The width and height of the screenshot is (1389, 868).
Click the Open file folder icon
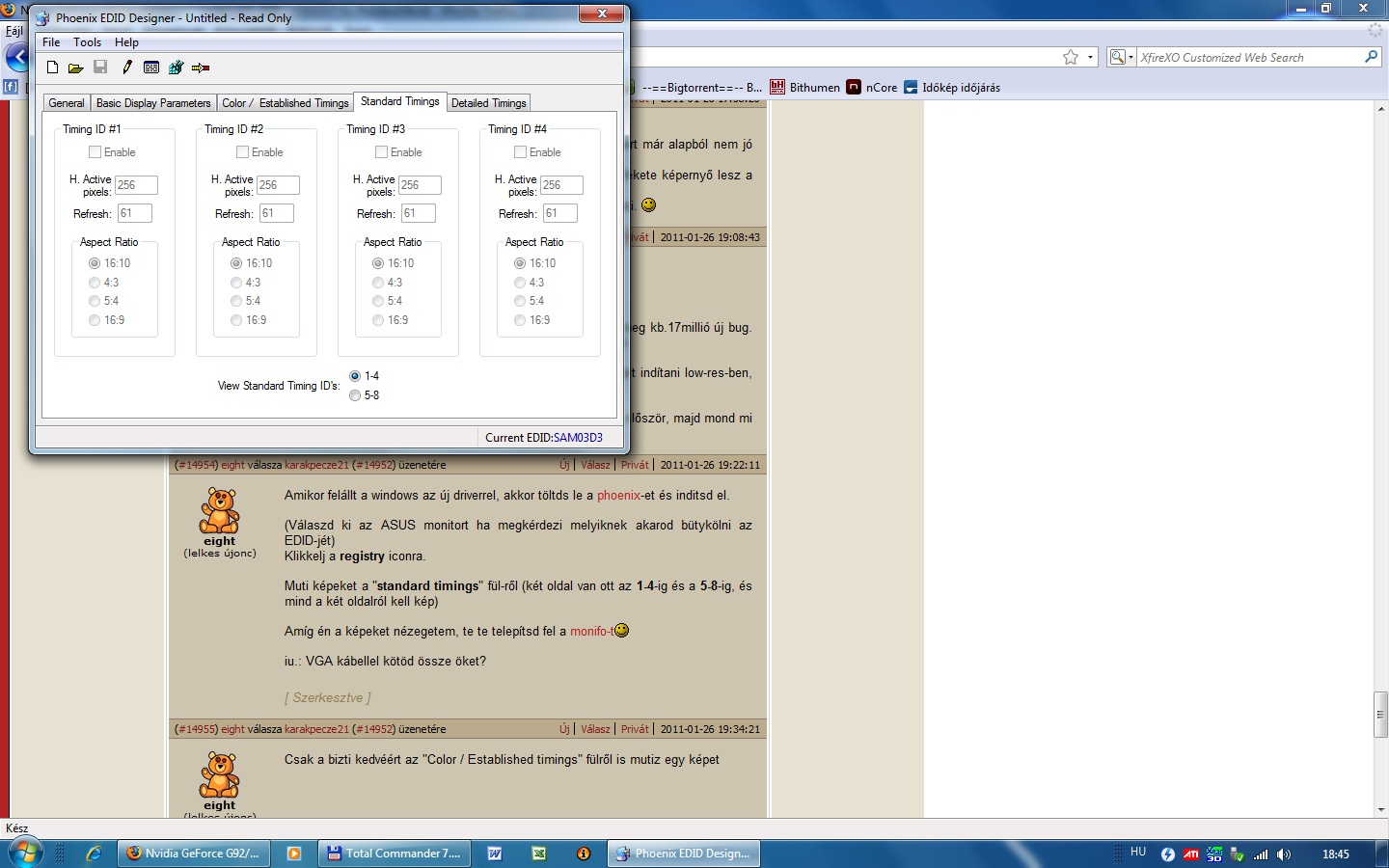75,68
